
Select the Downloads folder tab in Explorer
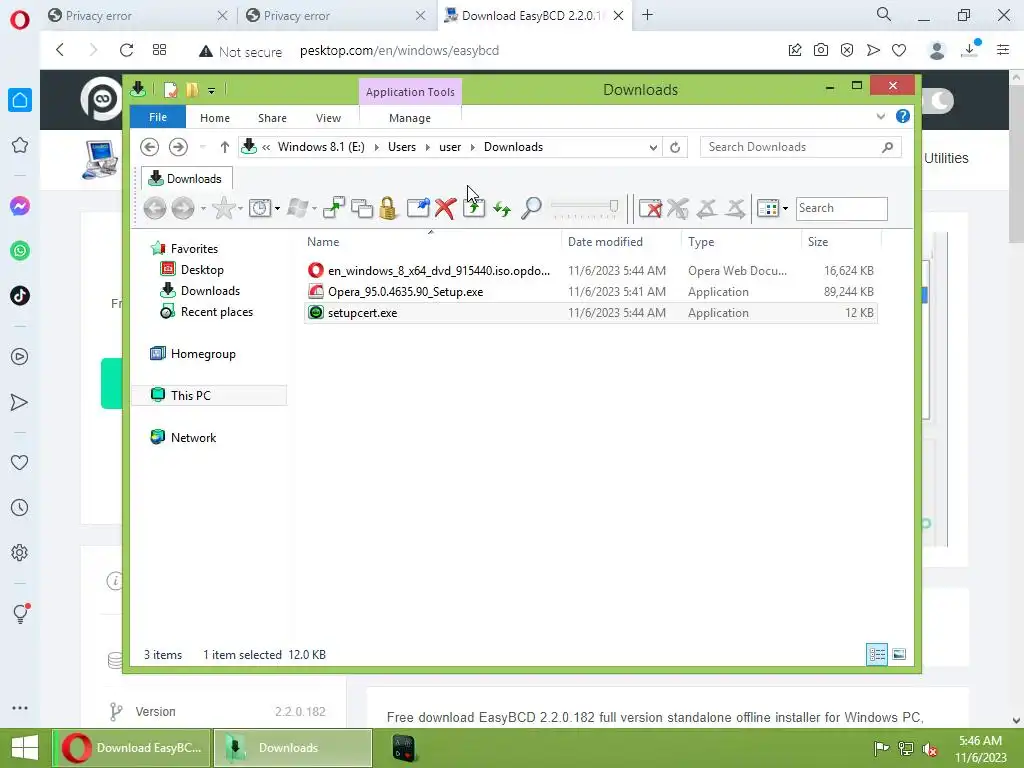tap(187, 178)
